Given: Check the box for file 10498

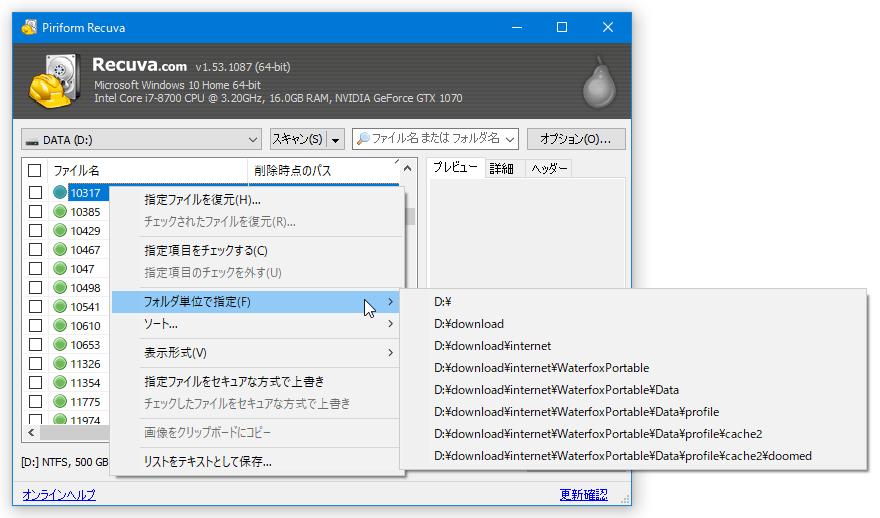Looking at the screenshot, I should point(35,288).
